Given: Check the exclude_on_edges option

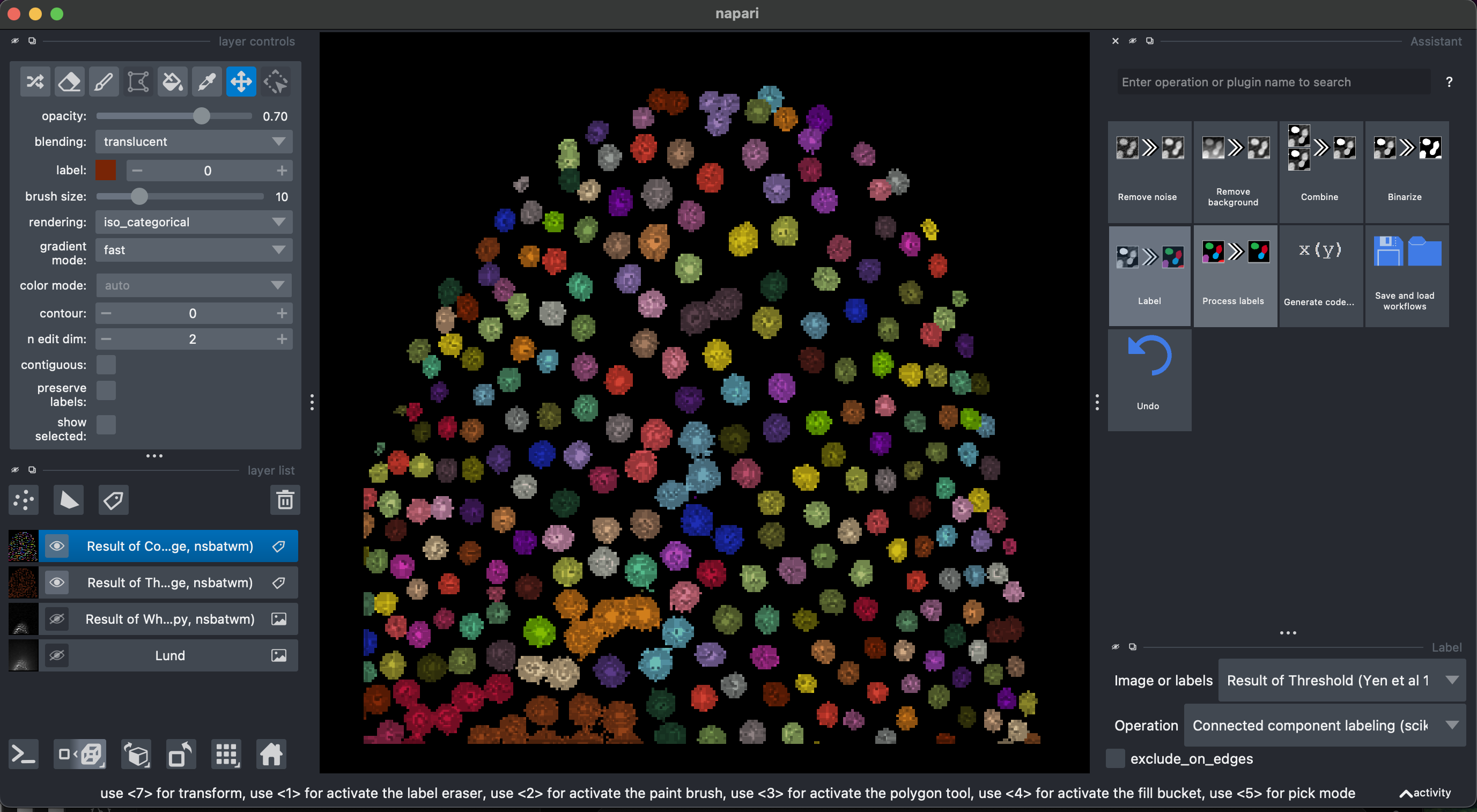Looking at the screenshot, I should (1115, 758).
